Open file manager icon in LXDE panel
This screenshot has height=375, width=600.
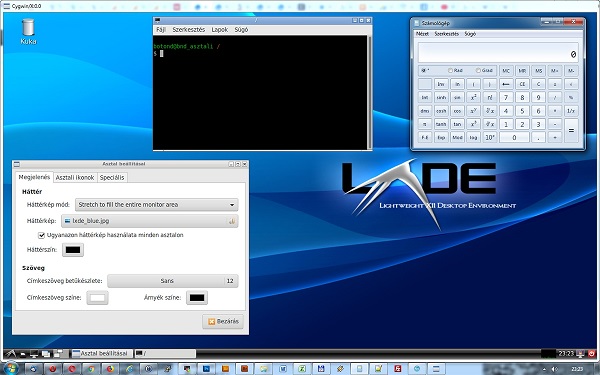23,354
